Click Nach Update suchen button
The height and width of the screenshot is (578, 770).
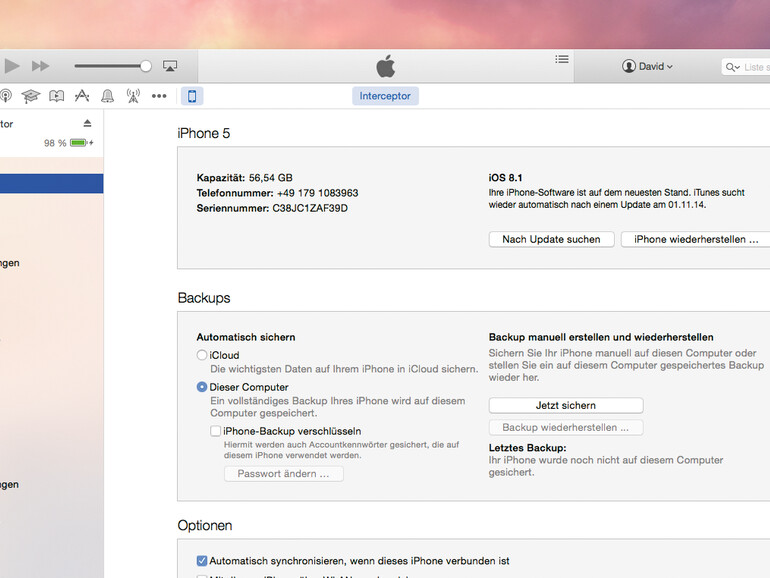point(551,239)
